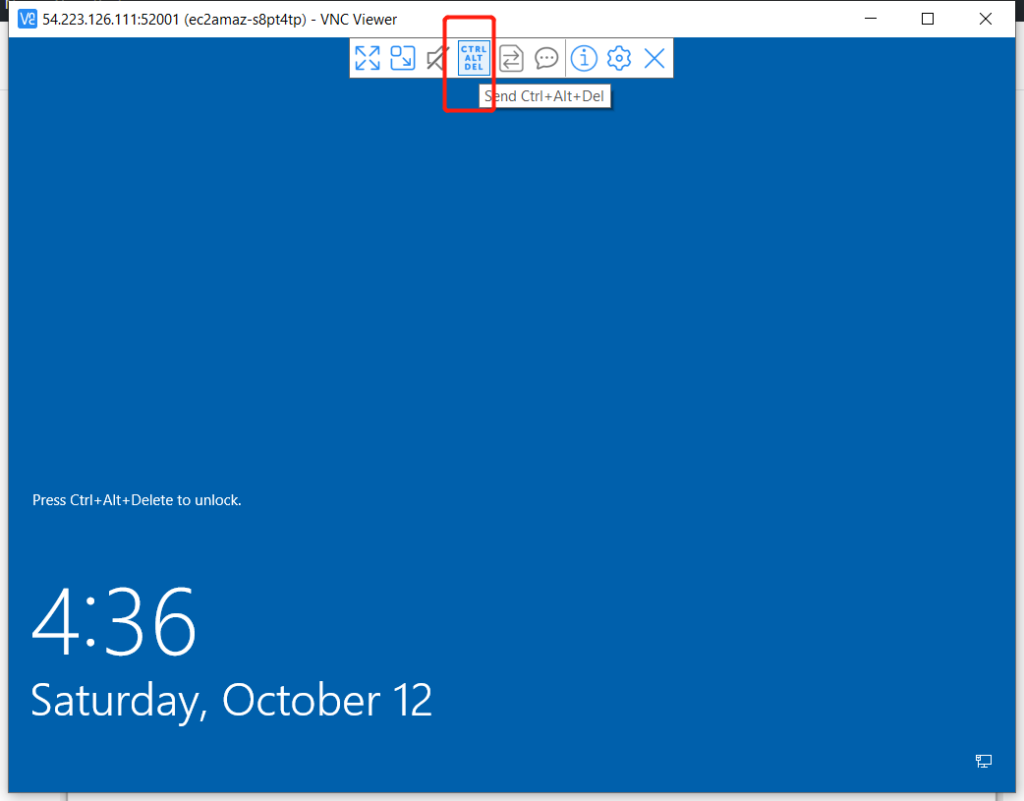Start a chat session via speech-bubble icon
Screen dimensions: 1024x801
[x=546, y=59]
